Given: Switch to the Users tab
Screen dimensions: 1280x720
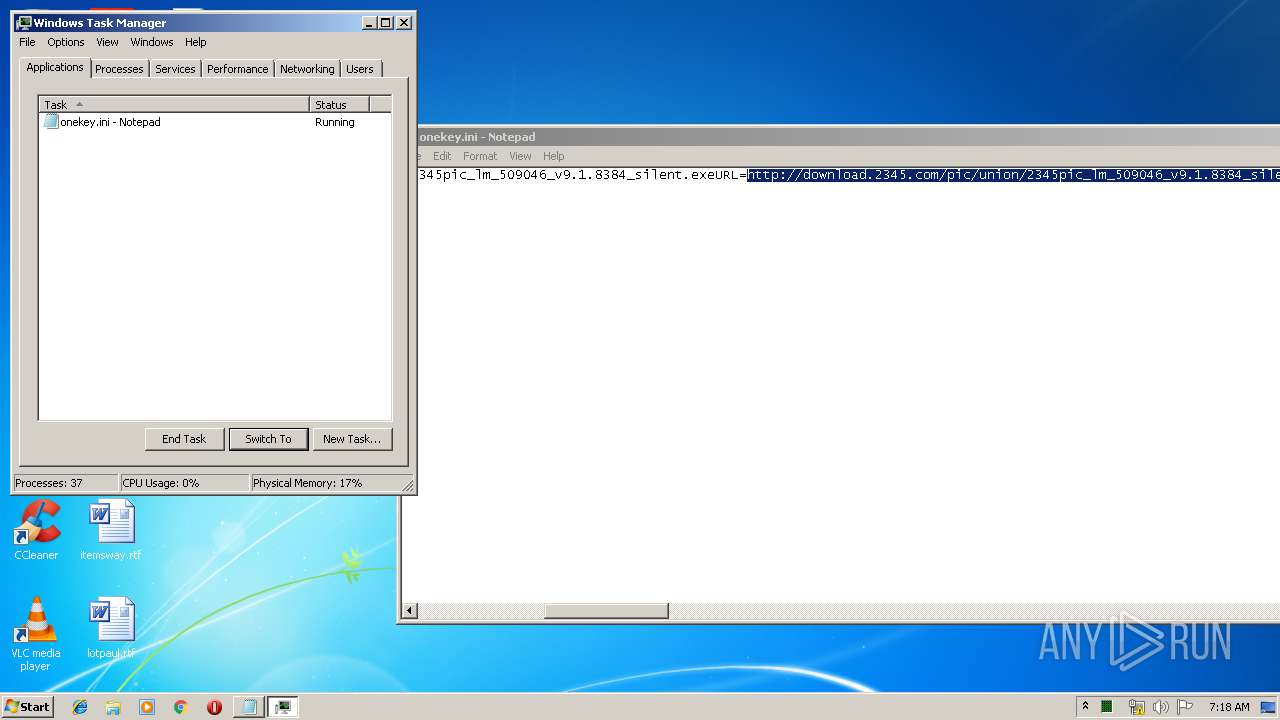Looking at the screenshot, I should [x=360, y=69].
